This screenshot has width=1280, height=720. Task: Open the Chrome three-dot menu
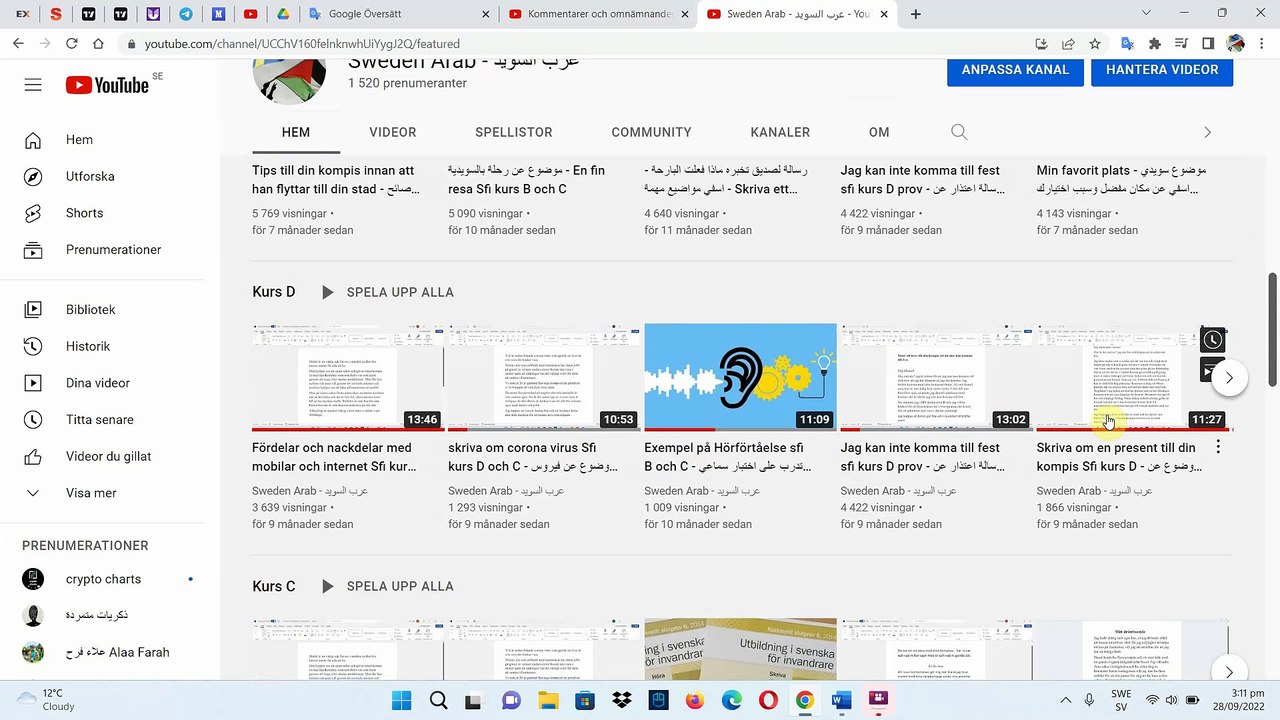click(1262, 44)
